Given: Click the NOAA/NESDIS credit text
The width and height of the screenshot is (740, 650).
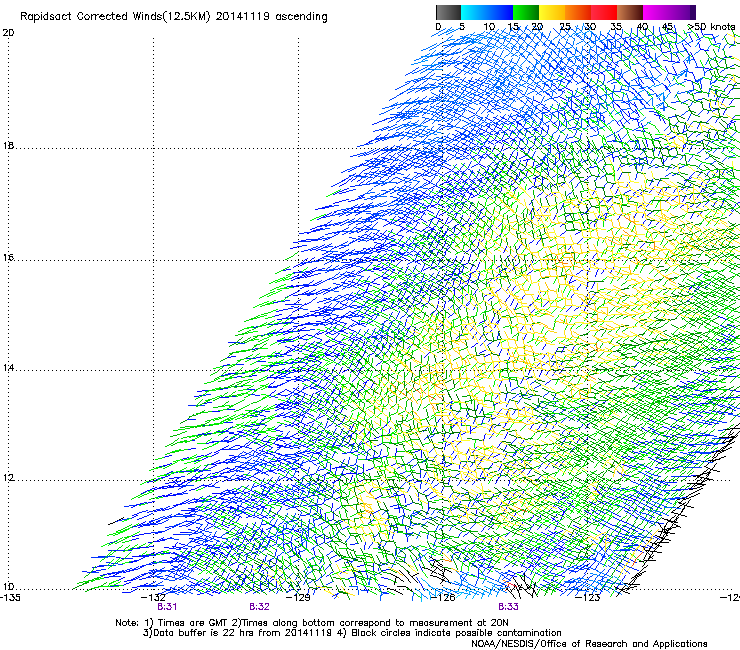Looking at the screenshot, I should point(589,644).
